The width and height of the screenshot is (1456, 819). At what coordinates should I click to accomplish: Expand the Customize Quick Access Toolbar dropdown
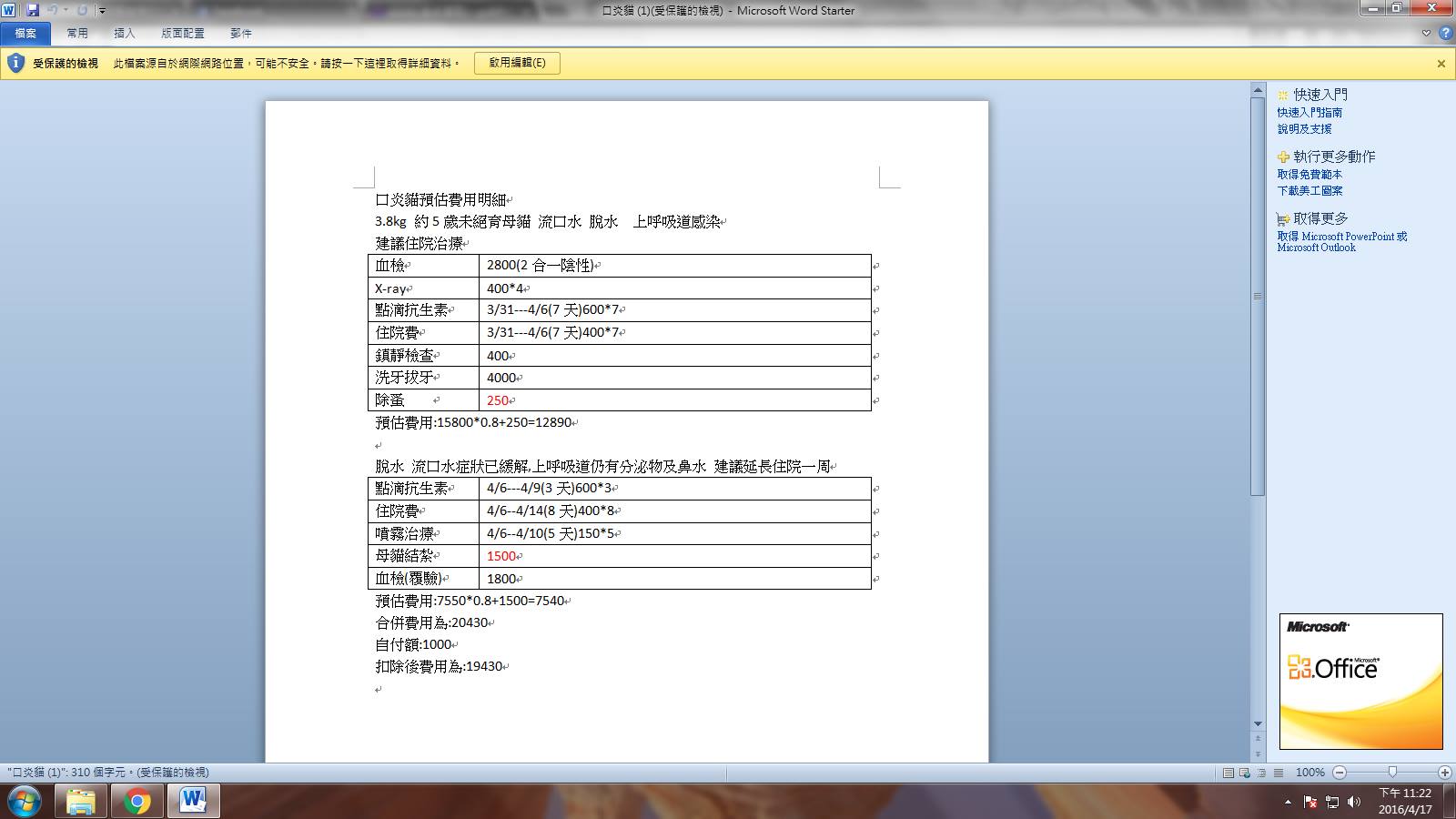click(102, 11)
